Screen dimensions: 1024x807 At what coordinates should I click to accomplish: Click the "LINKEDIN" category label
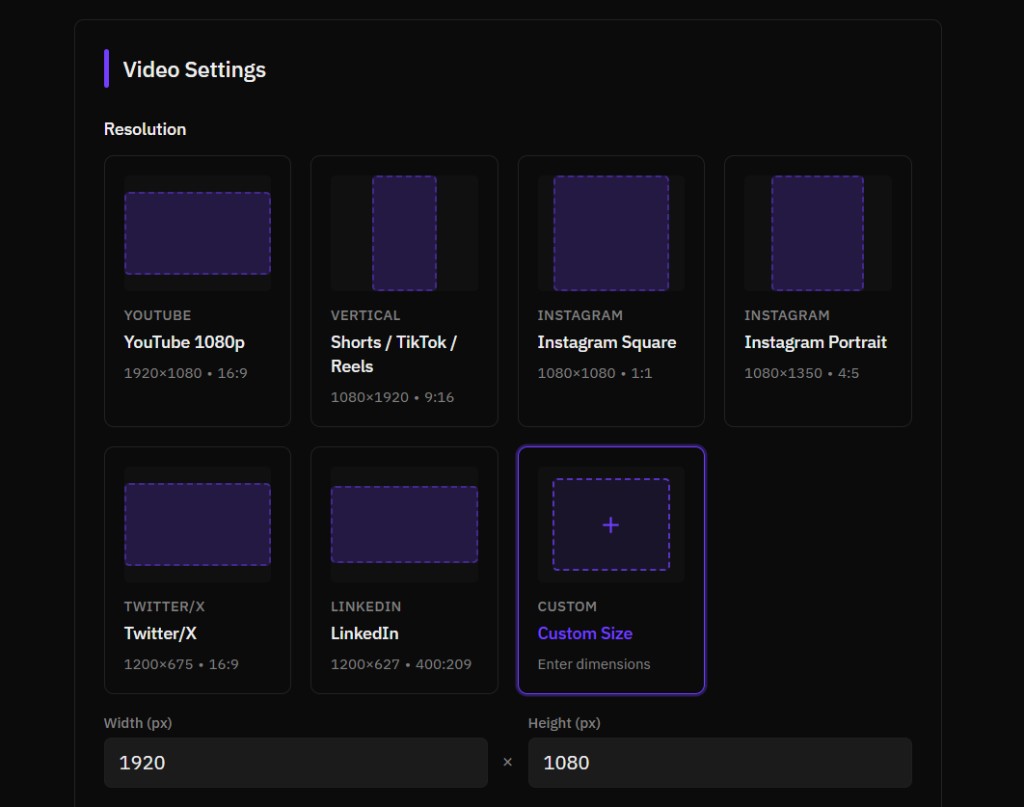[x=366, y=607]
